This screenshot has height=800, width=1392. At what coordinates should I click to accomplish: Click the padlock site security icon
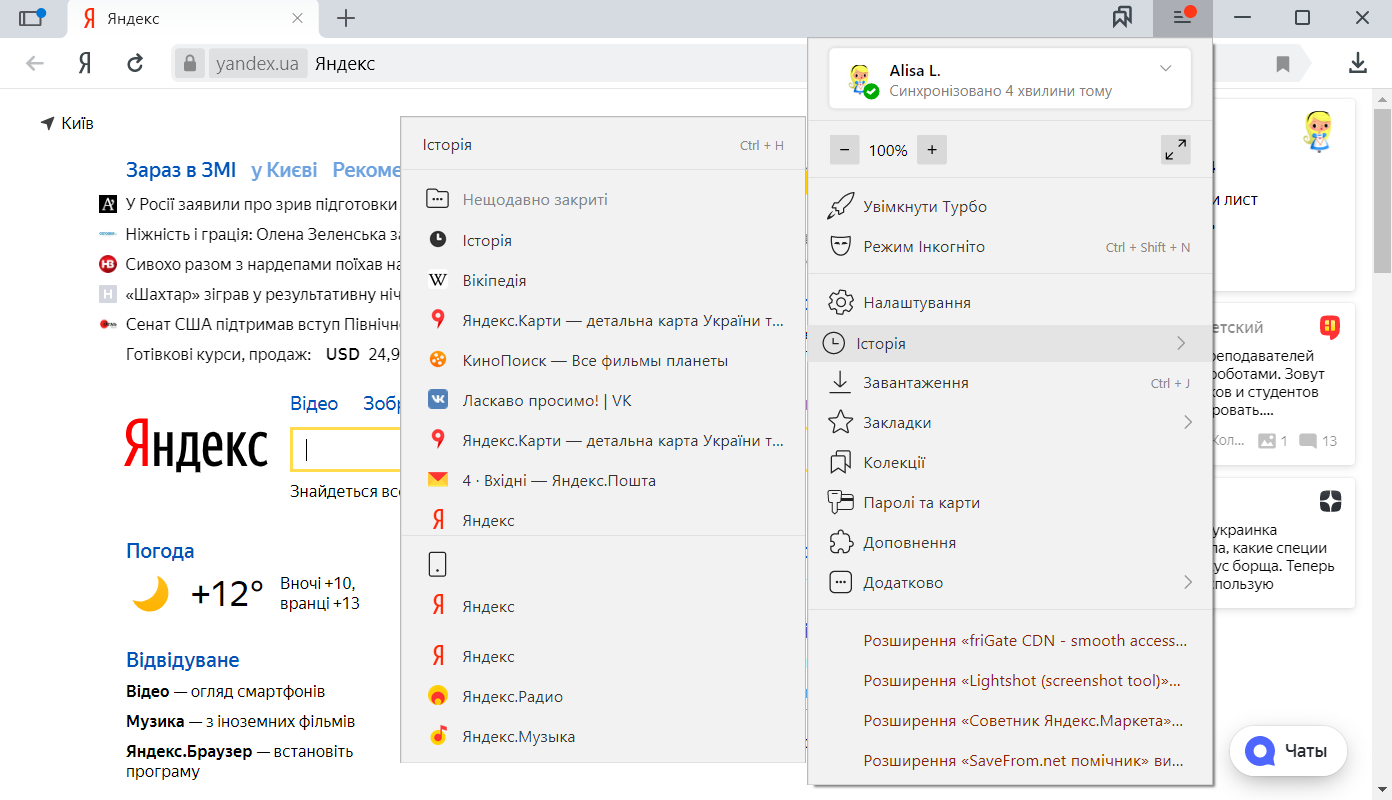pos(190,64)
